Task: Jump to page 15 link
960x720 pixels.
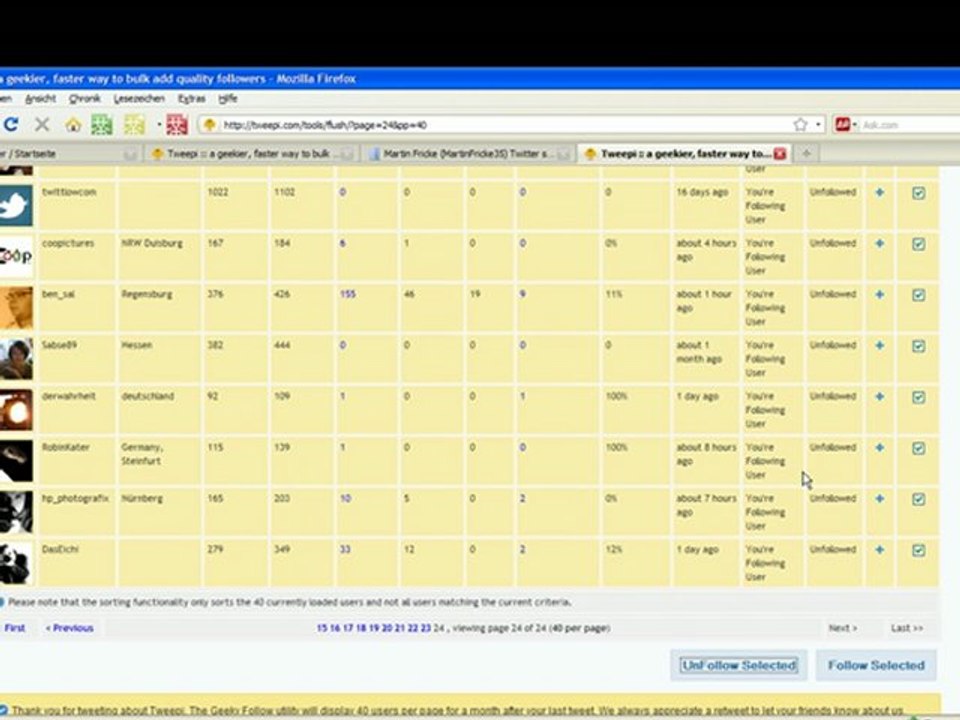Action: [x=322, y=628]
